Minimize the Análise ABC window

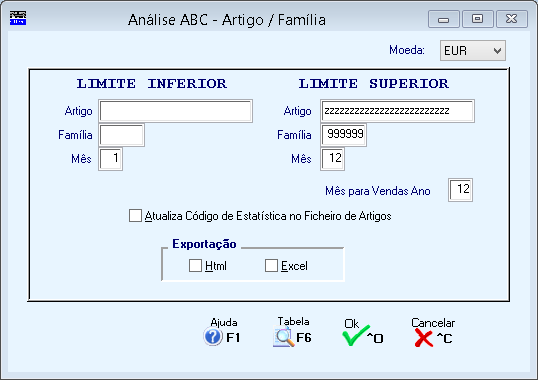[x=444, y=19]
